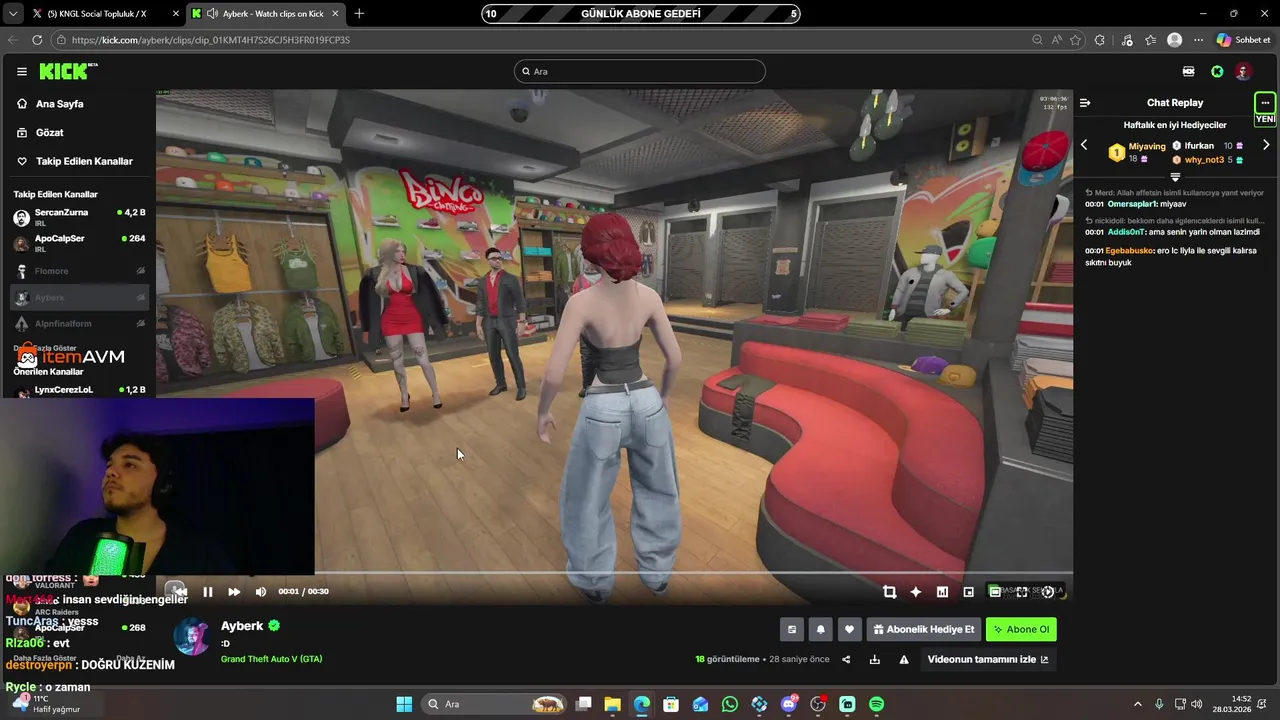Screen dimensions: 1280x720
Task: Open Ana Sayfa in the sidebar
Action: [x=59, y=104]
